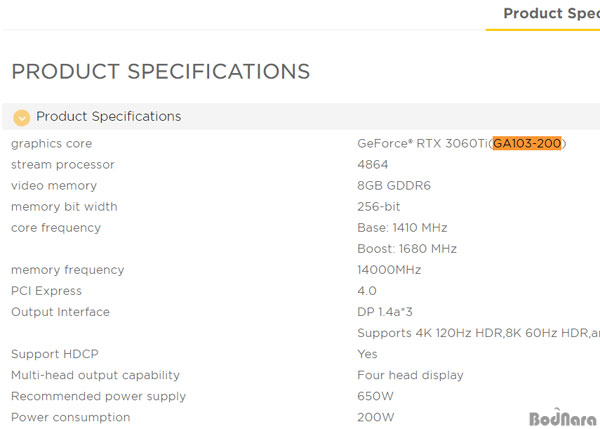This screenshot has height=429, width=600.
Task: Select the Base: 1410 MHz frequency text
Action: click(x=402, y=228)
